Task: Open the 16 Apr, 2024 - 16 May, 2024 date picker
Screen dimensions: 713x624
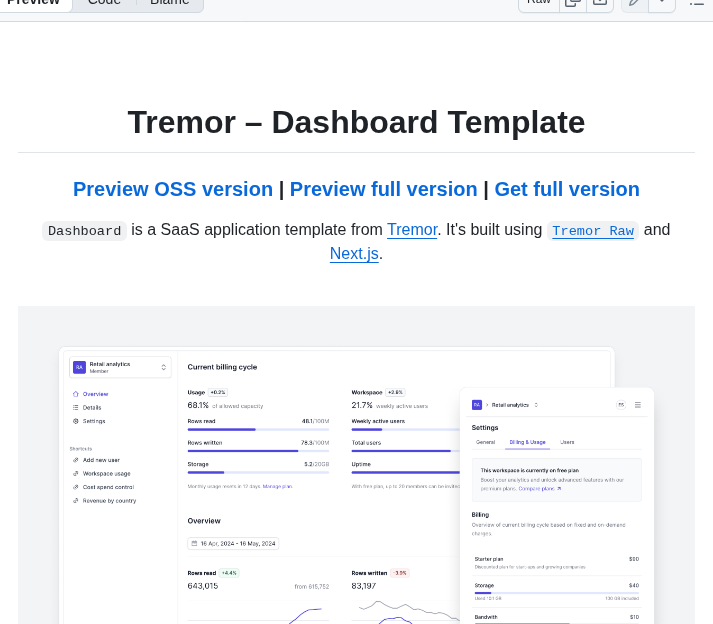Action: tap(233, 543)
